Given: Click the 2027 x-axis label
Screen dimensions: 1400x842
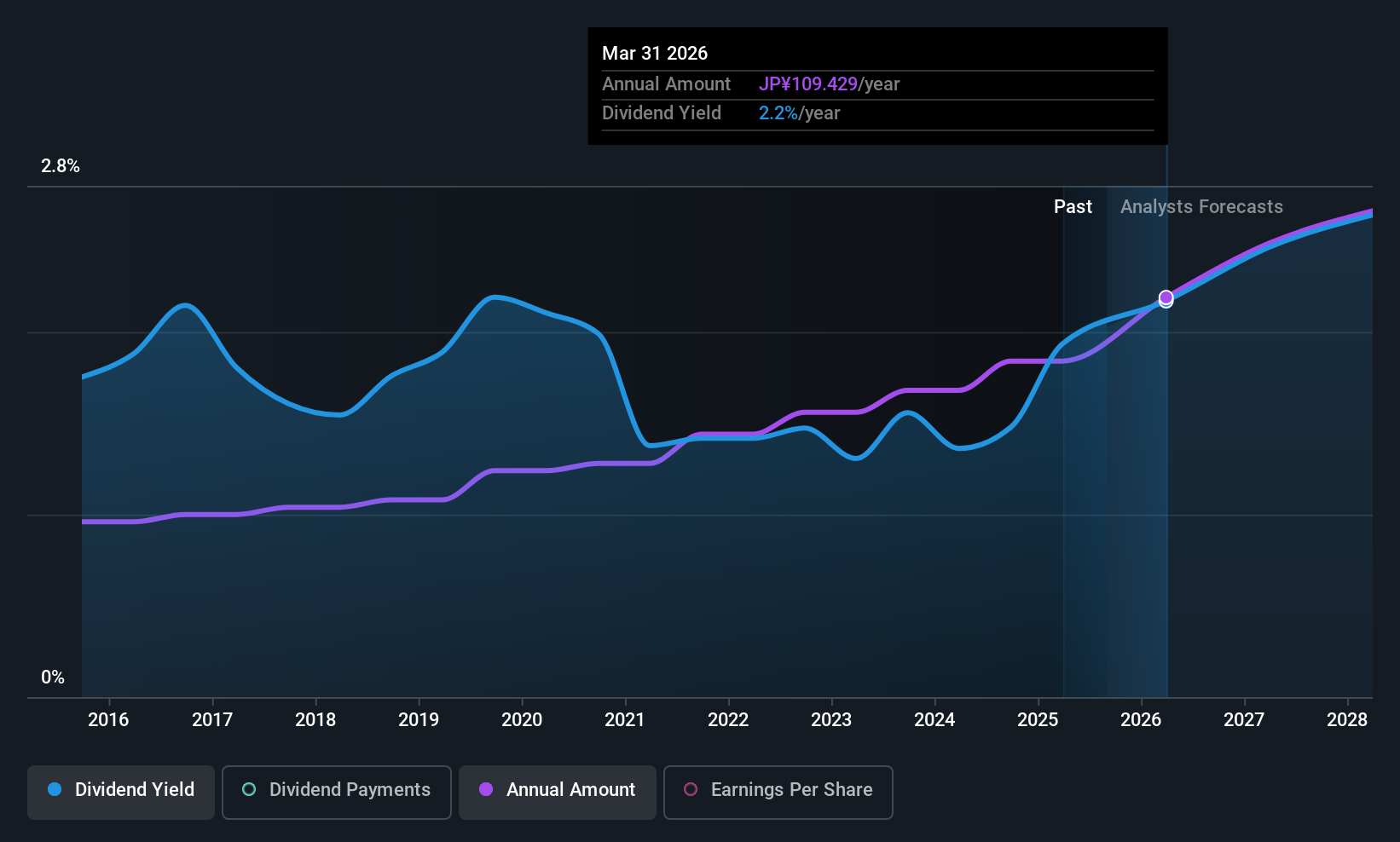Looking at the screenshot, I should [1244, 719].
